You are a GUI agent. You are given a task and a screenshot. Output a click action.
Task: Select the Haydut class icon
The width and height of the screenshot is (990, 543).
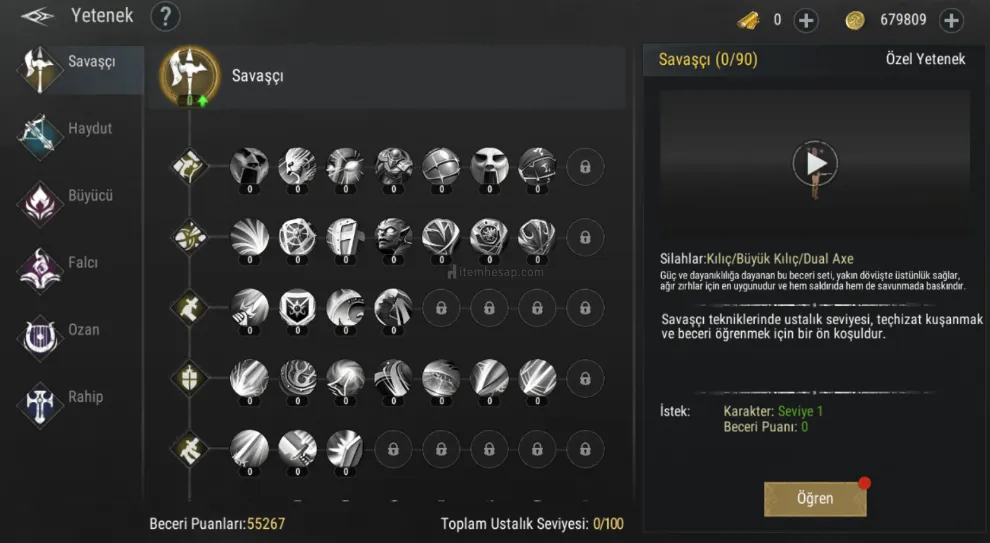tap(39, 134)
